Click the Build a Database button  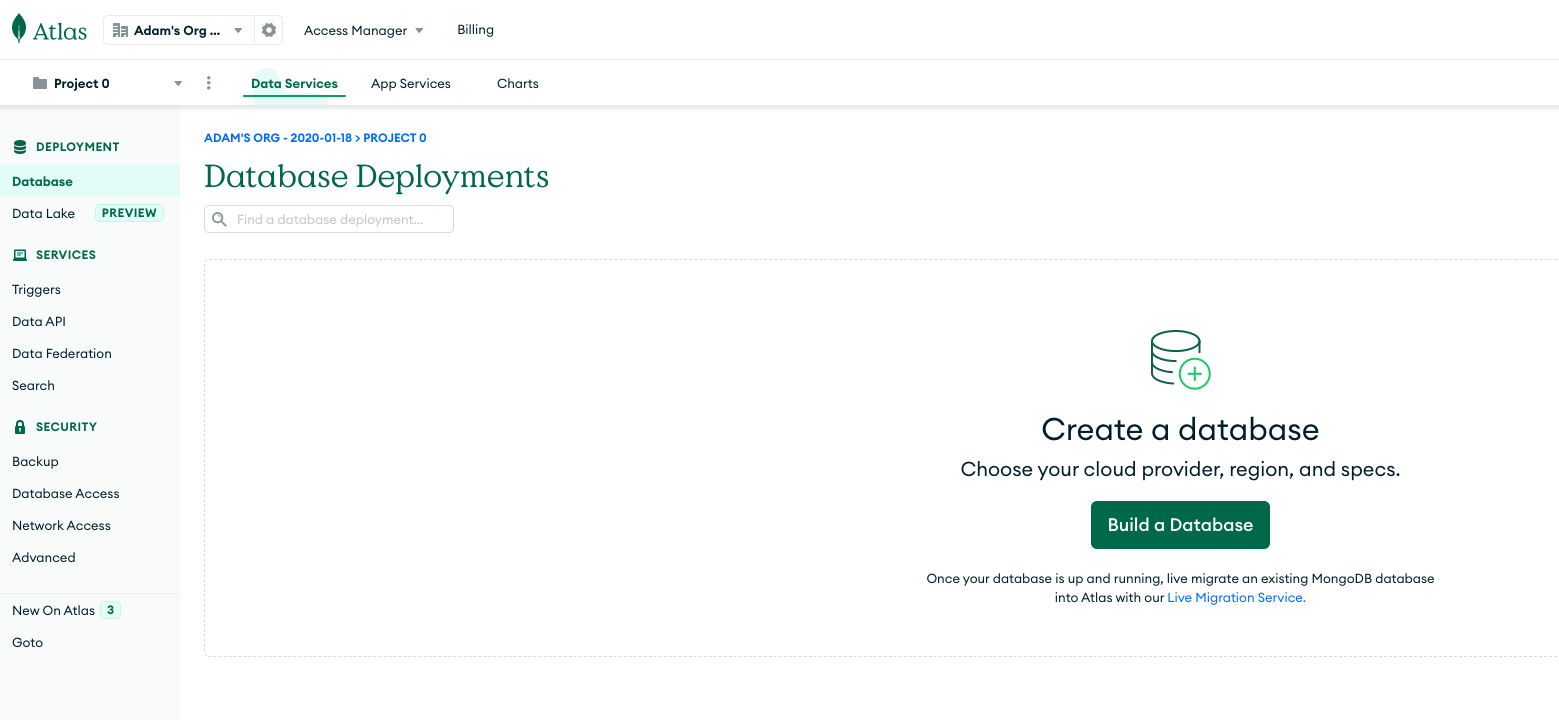[x=1180, y=525]
